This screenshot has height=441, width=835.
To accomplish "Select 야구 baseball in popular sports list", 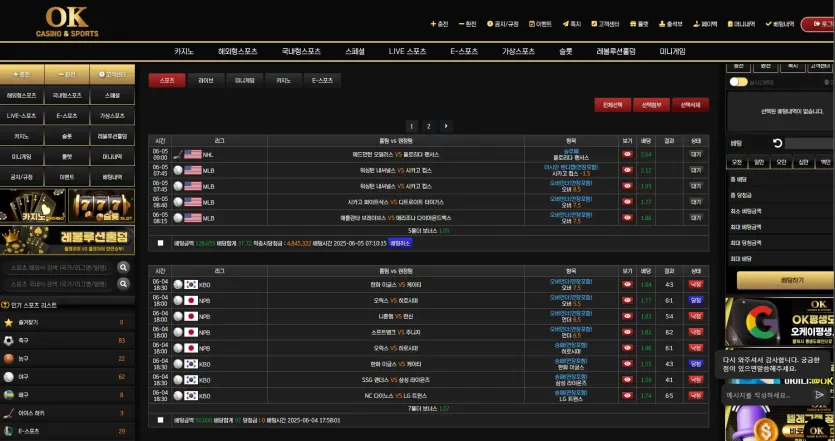I will coord(67,377).
